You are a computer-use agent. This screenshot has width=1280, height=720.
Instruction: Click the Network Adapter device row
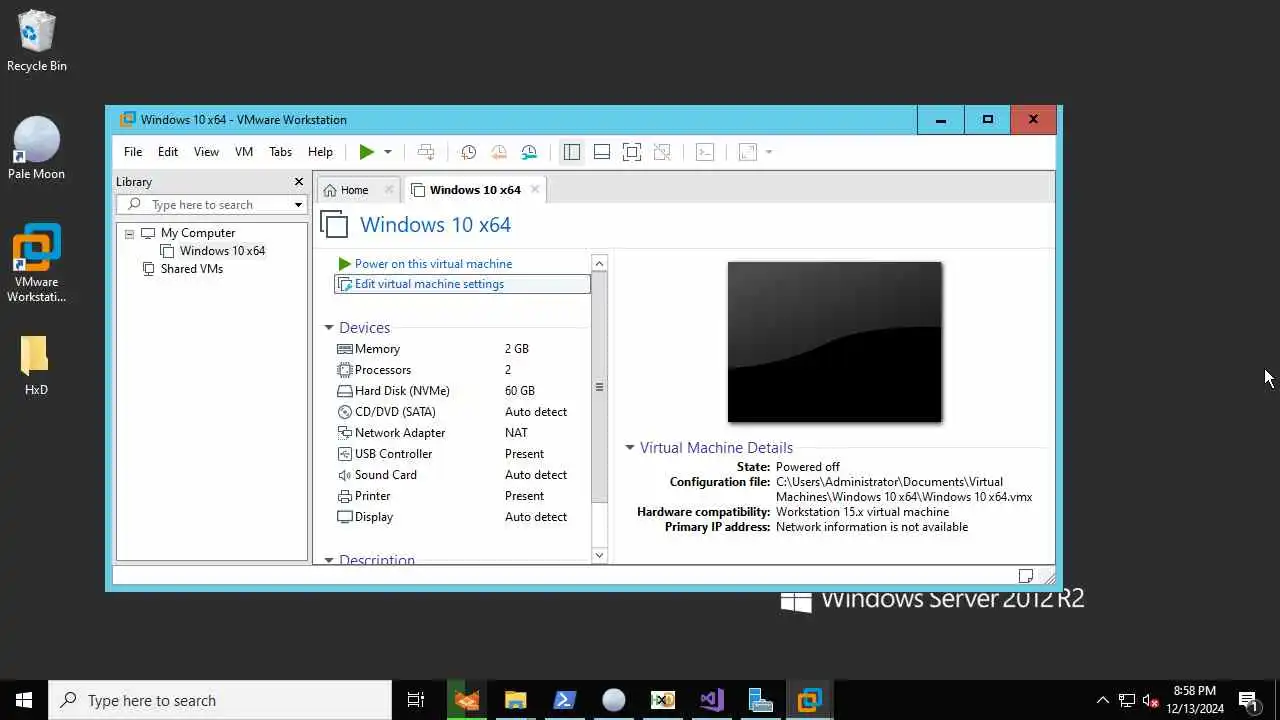pyautogui.click(x=462, y=433)
